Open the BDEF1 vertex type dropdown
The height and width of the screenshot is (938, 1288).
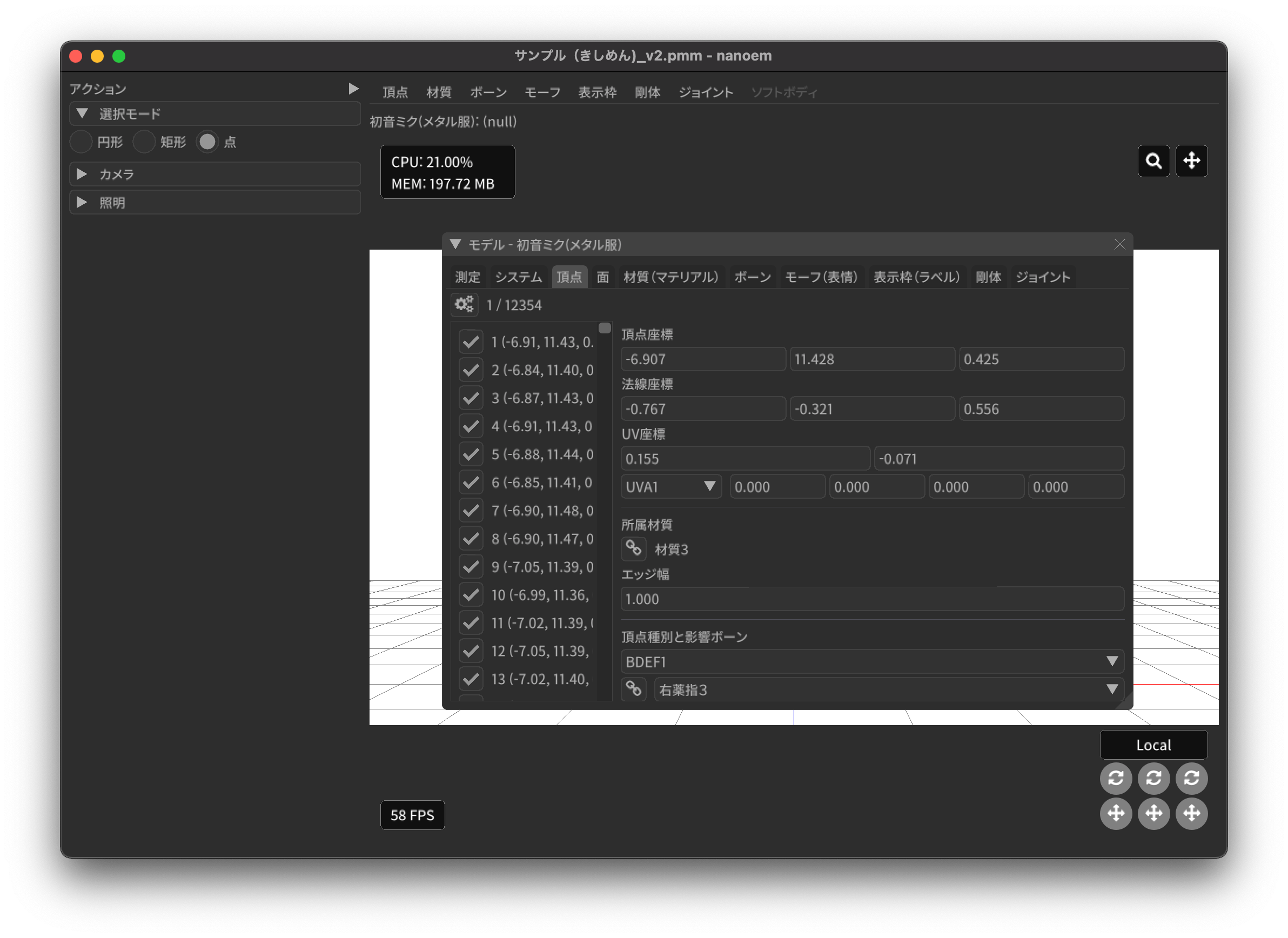pos(872,661)
